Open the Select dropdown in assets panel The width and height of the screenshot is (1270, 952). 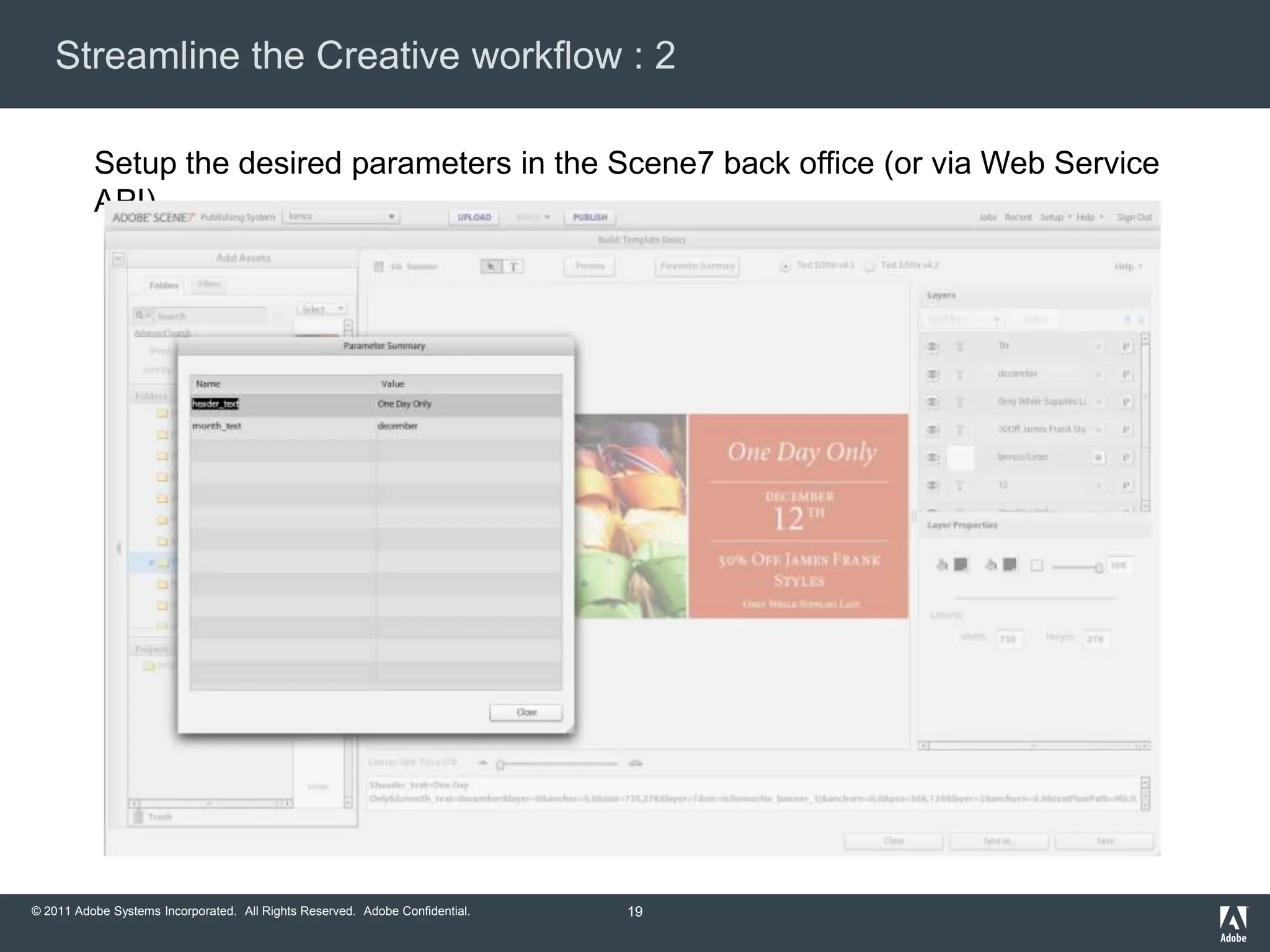(x=322, y=309)
